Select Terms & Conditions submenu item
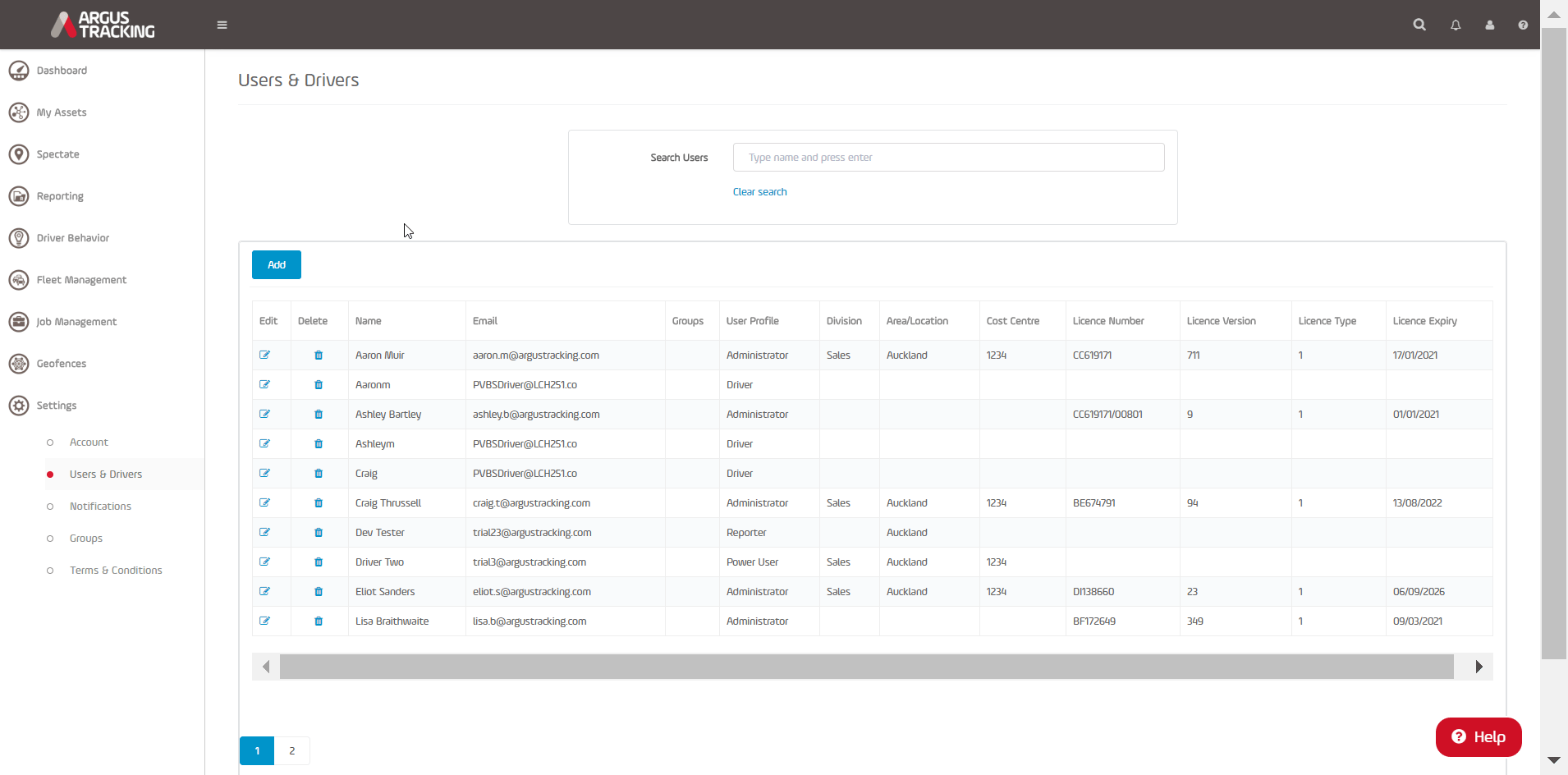The image size is (1568, 775). [116, 571]
